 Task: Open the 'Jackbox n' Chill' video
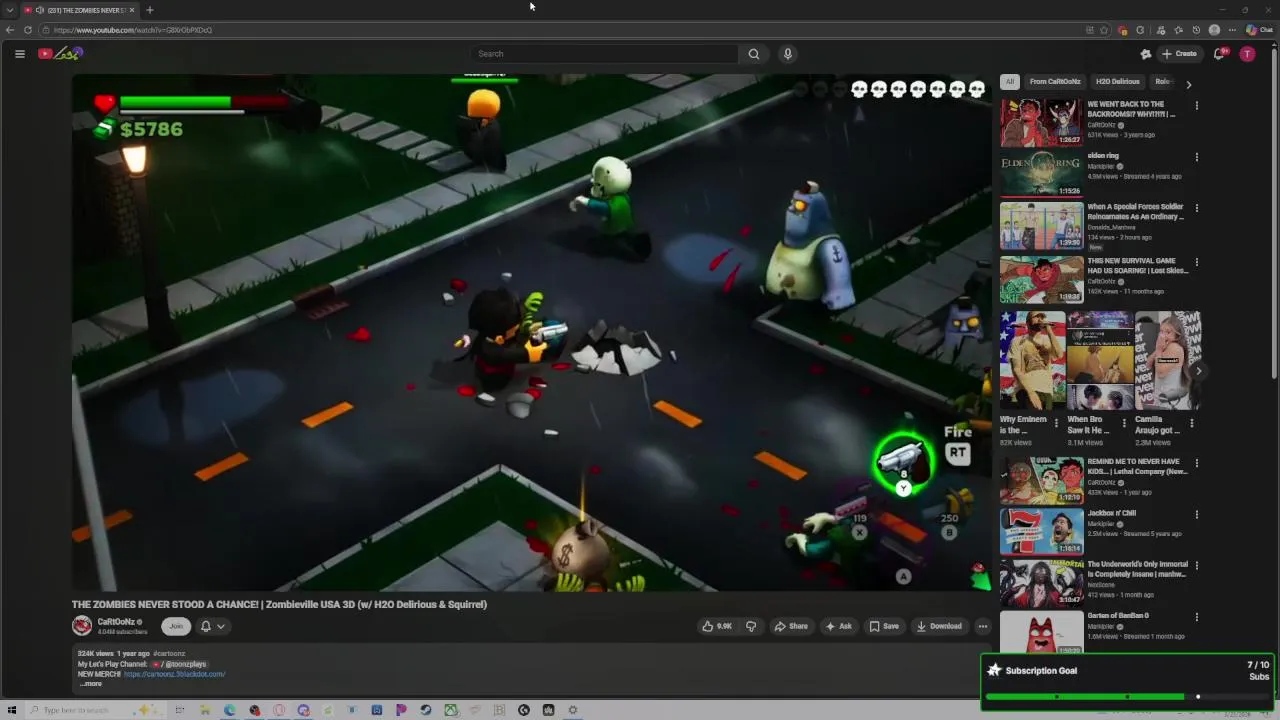point(1041,531)
